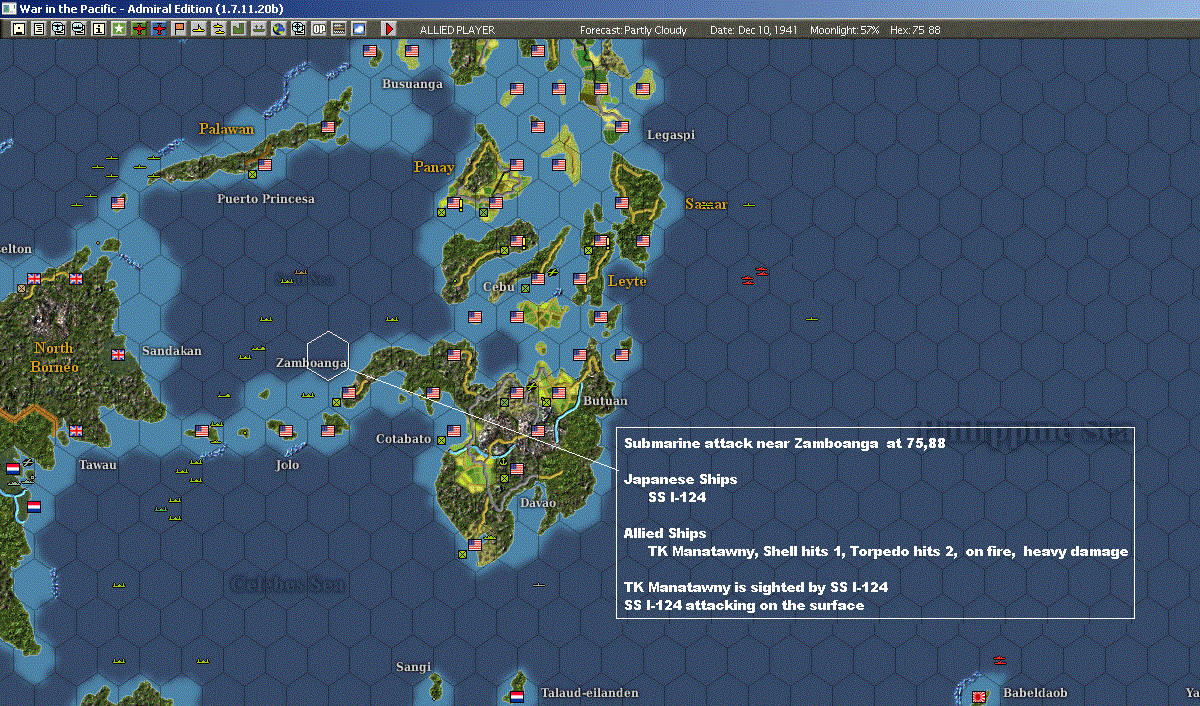Click the Babeldaob label
The height and width of the screenshot is (706, 1200).
(x=1033, y=692)
